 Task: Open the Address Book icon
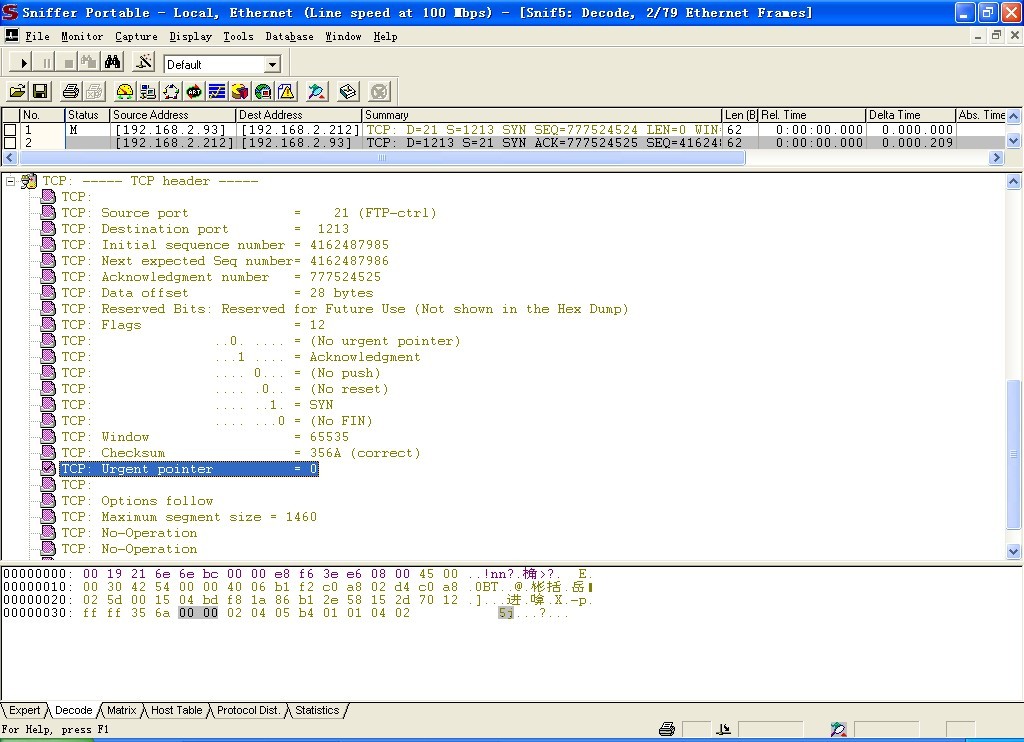click(348, 91)
